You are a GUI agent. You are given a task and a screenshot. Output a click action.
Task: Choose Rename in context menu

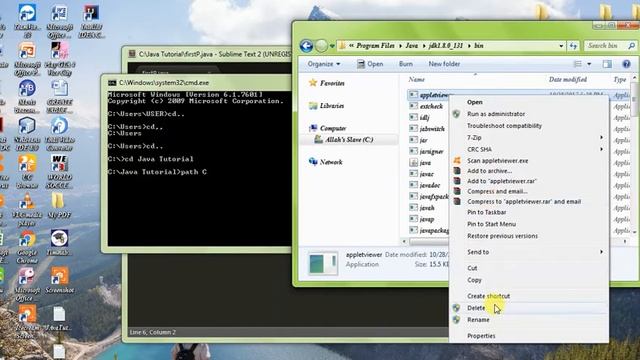[529, 320]
